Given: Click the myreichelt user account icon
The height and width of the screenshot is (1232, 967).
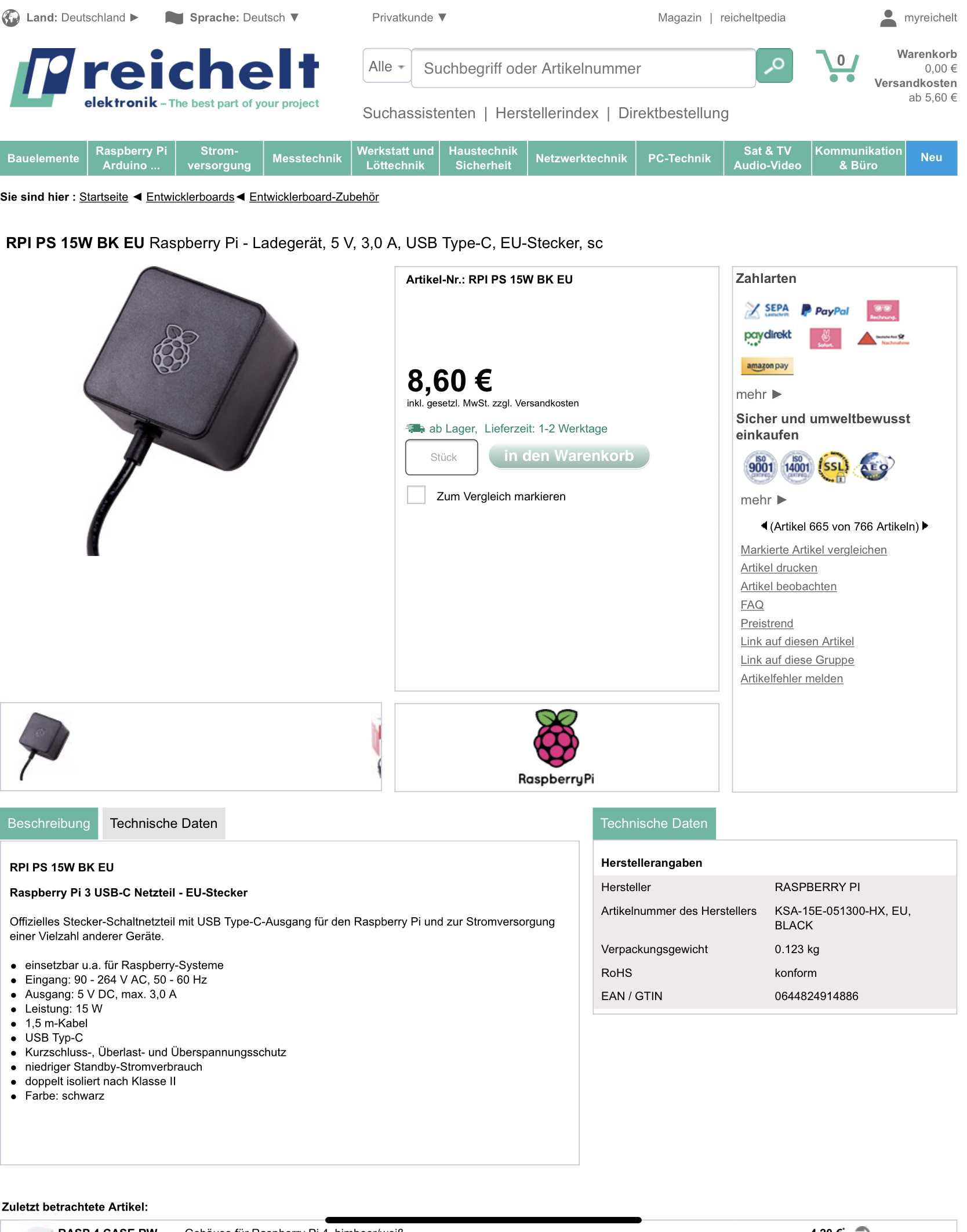Looking at the screenshot, I should pos(888,18).
